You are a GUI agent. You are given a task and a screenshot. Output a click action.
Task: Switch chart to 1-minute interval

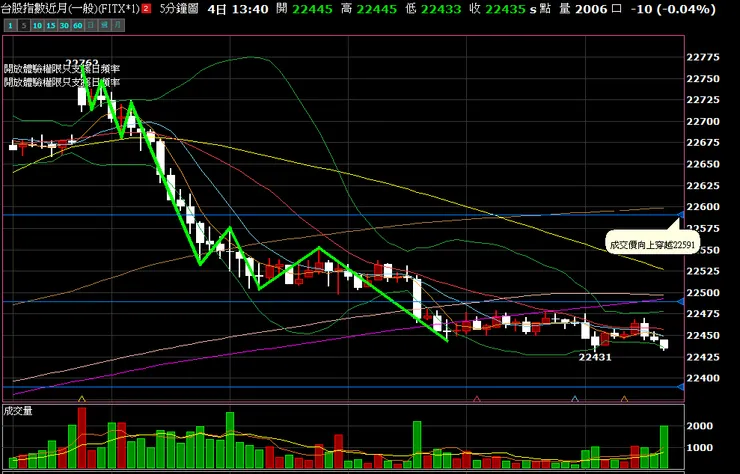point(10,25)
